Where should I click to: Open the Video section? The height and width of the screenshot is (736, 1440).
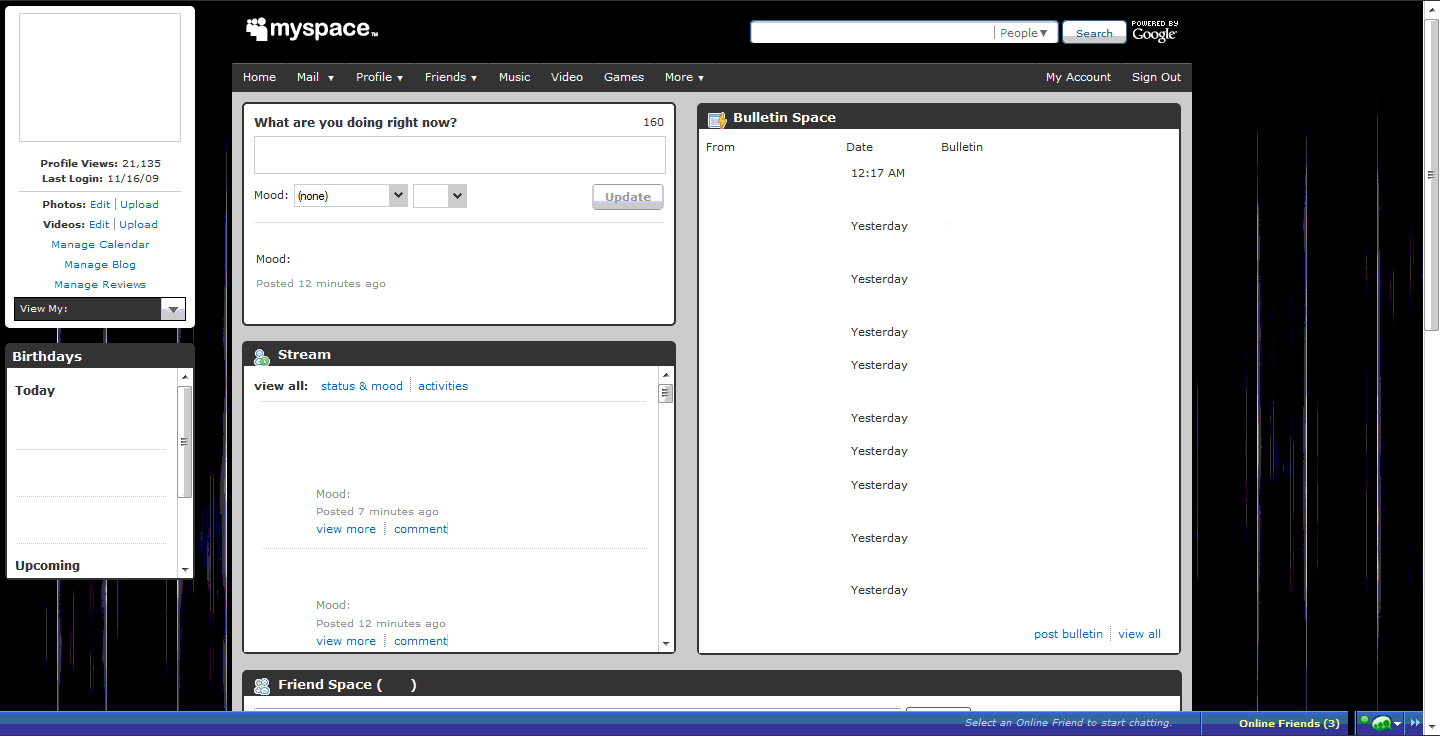coord(567,77)
